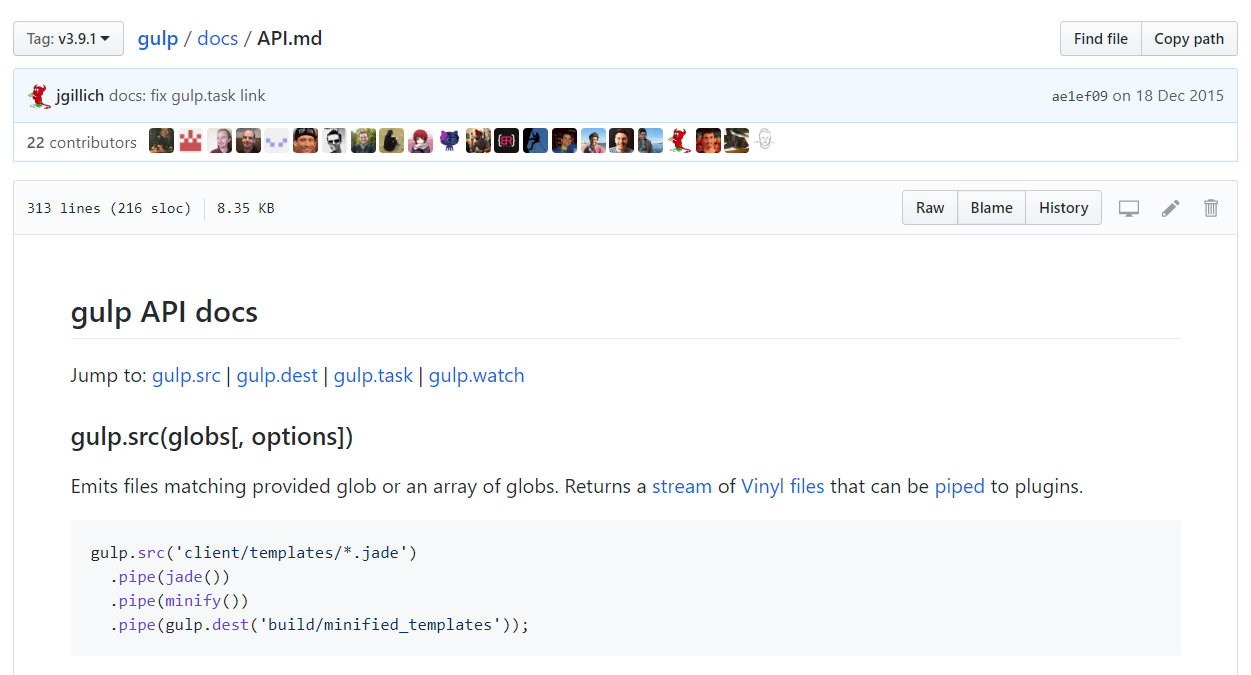Click the '8.35 KB' file size text
Viewport: 1251px width, 675px height.
point(245,208)
